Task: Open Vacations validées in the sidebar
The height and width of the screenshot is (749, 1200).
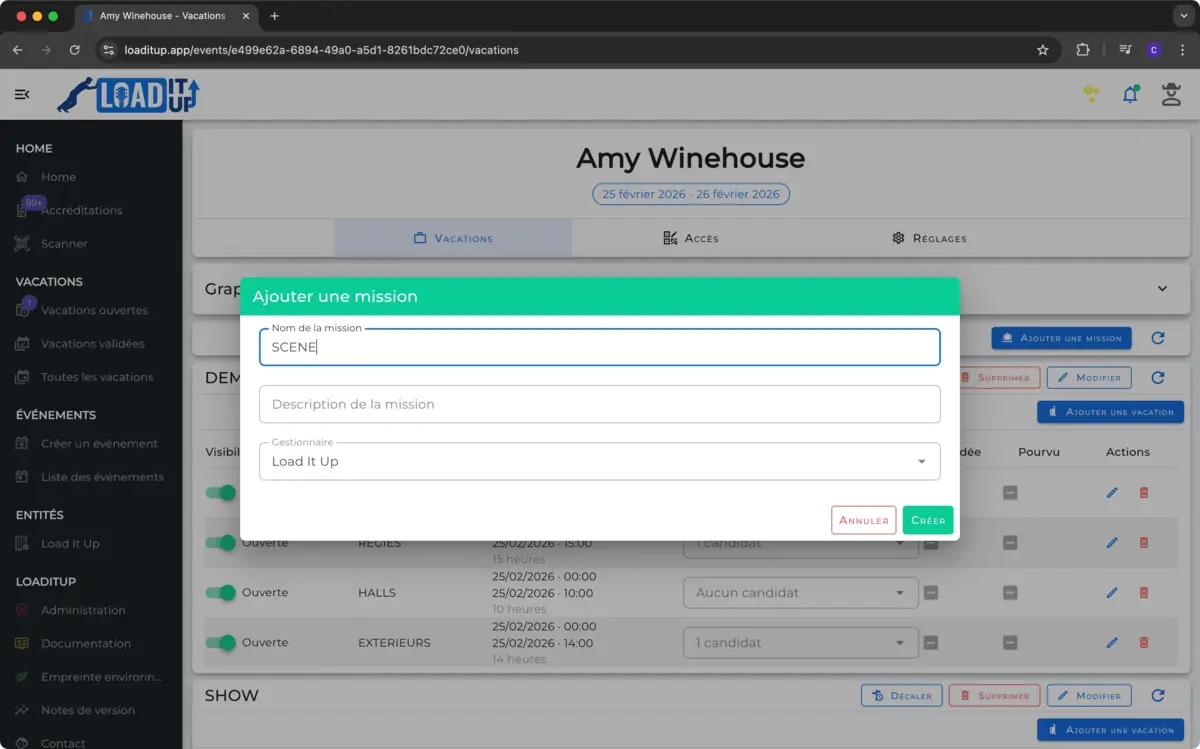Action: (x=92, y=344)
